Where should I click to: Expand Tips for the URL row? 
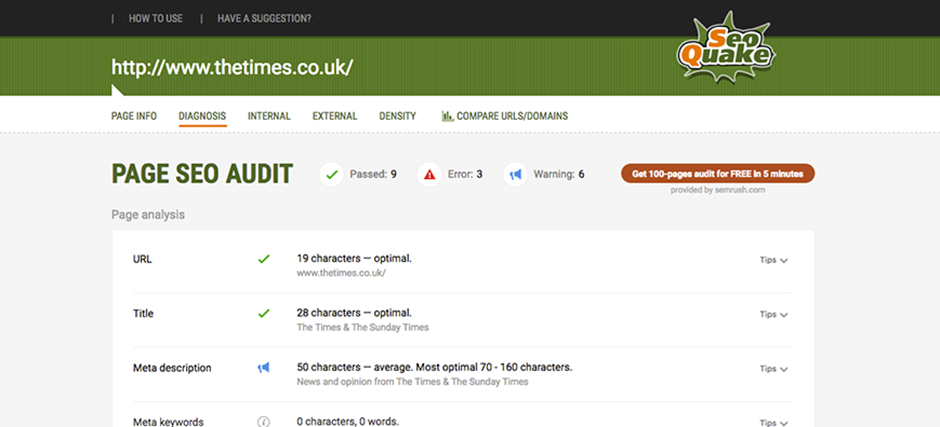[773, 260]
